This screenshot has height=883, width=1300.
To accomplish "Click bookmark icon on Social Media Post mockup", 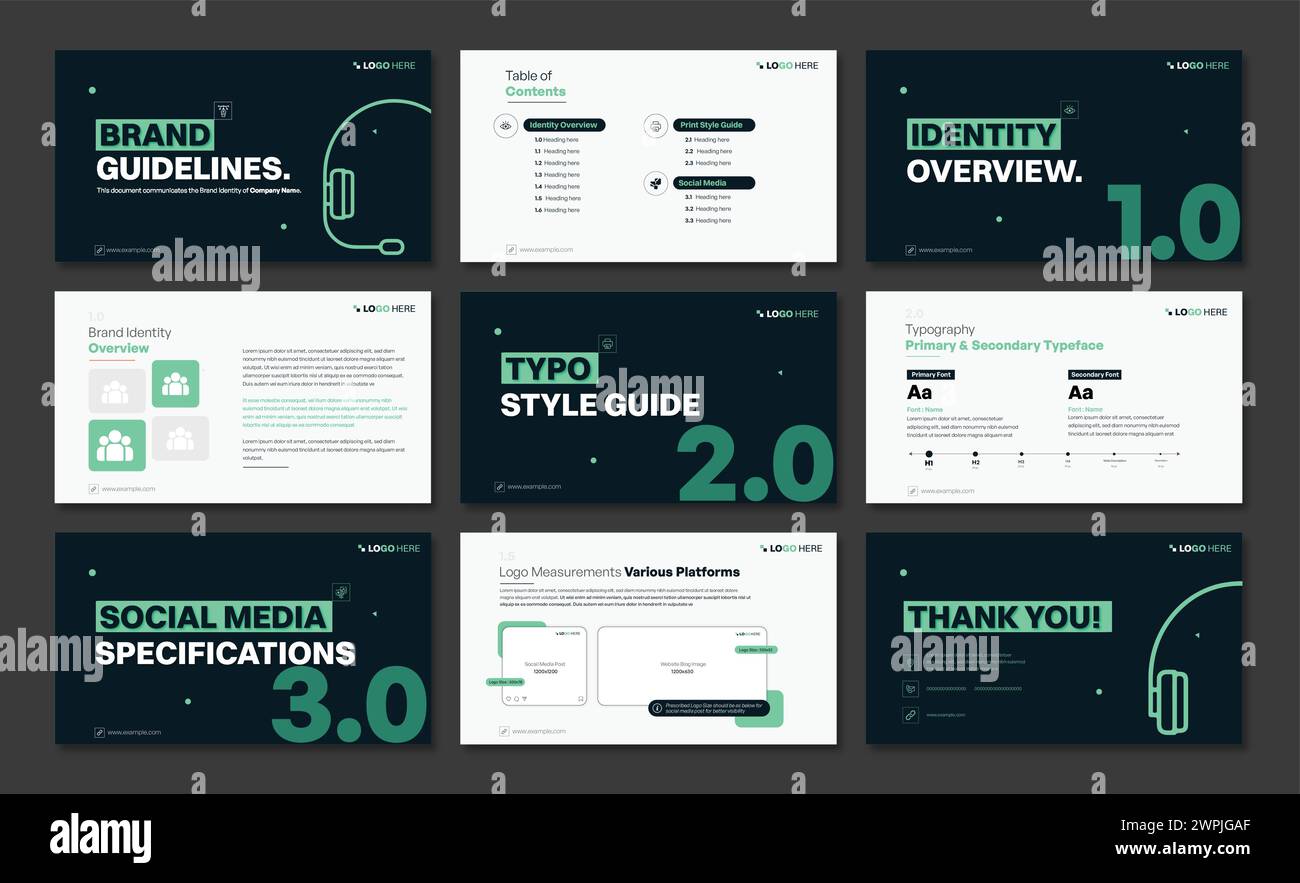I will click(580, 699).
